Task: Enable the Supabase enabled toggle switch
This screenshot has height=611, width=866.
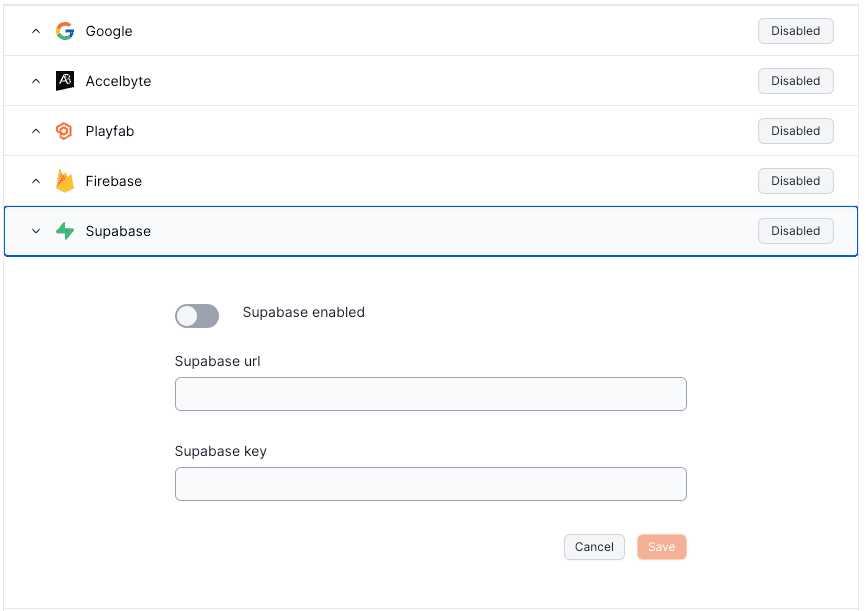Action: pos(197,315)
